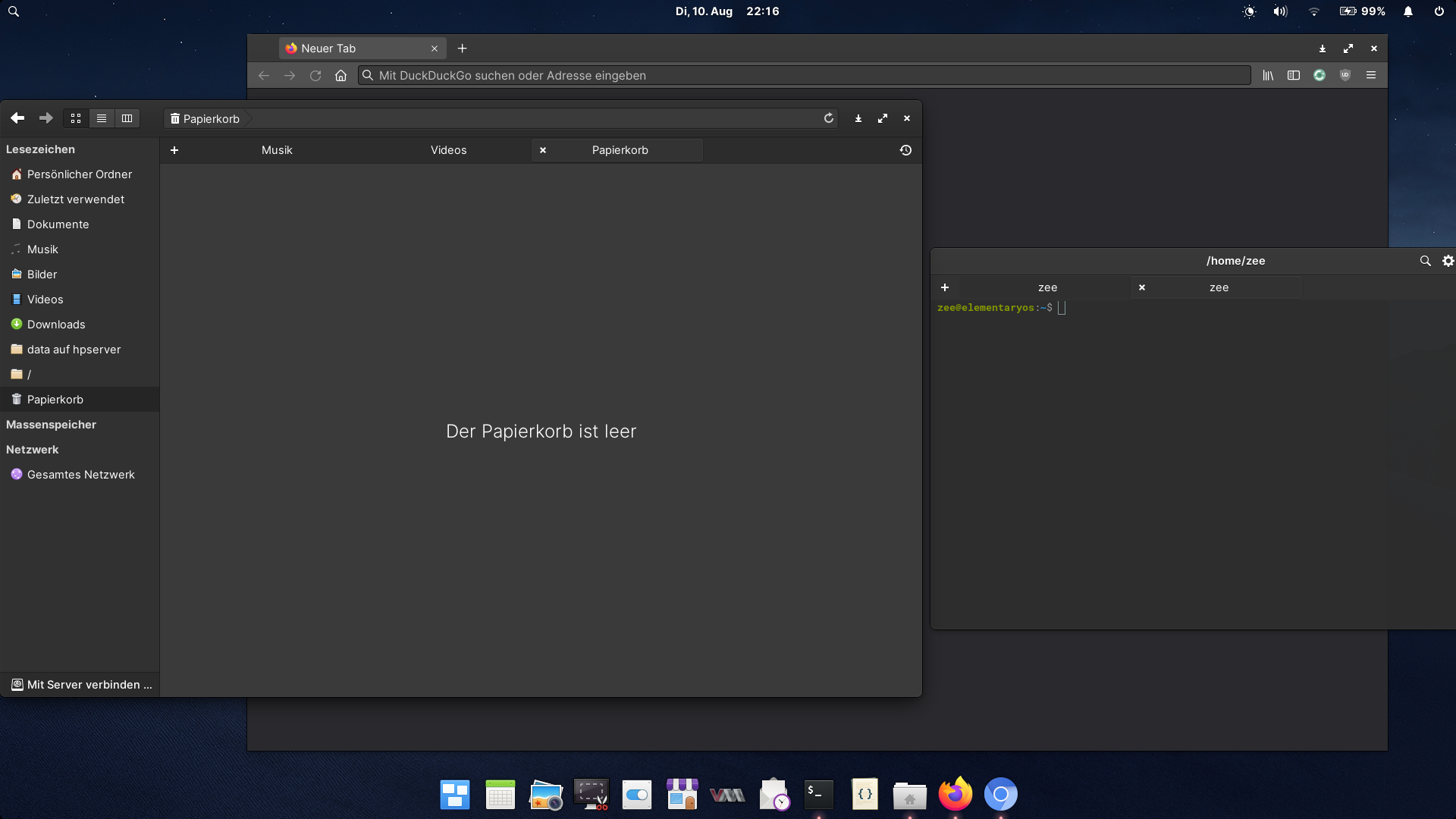This screenshot has height=819, width=1456.
Task: Open Gesamtes Netzwerk
Action: [x=80, y=475]
